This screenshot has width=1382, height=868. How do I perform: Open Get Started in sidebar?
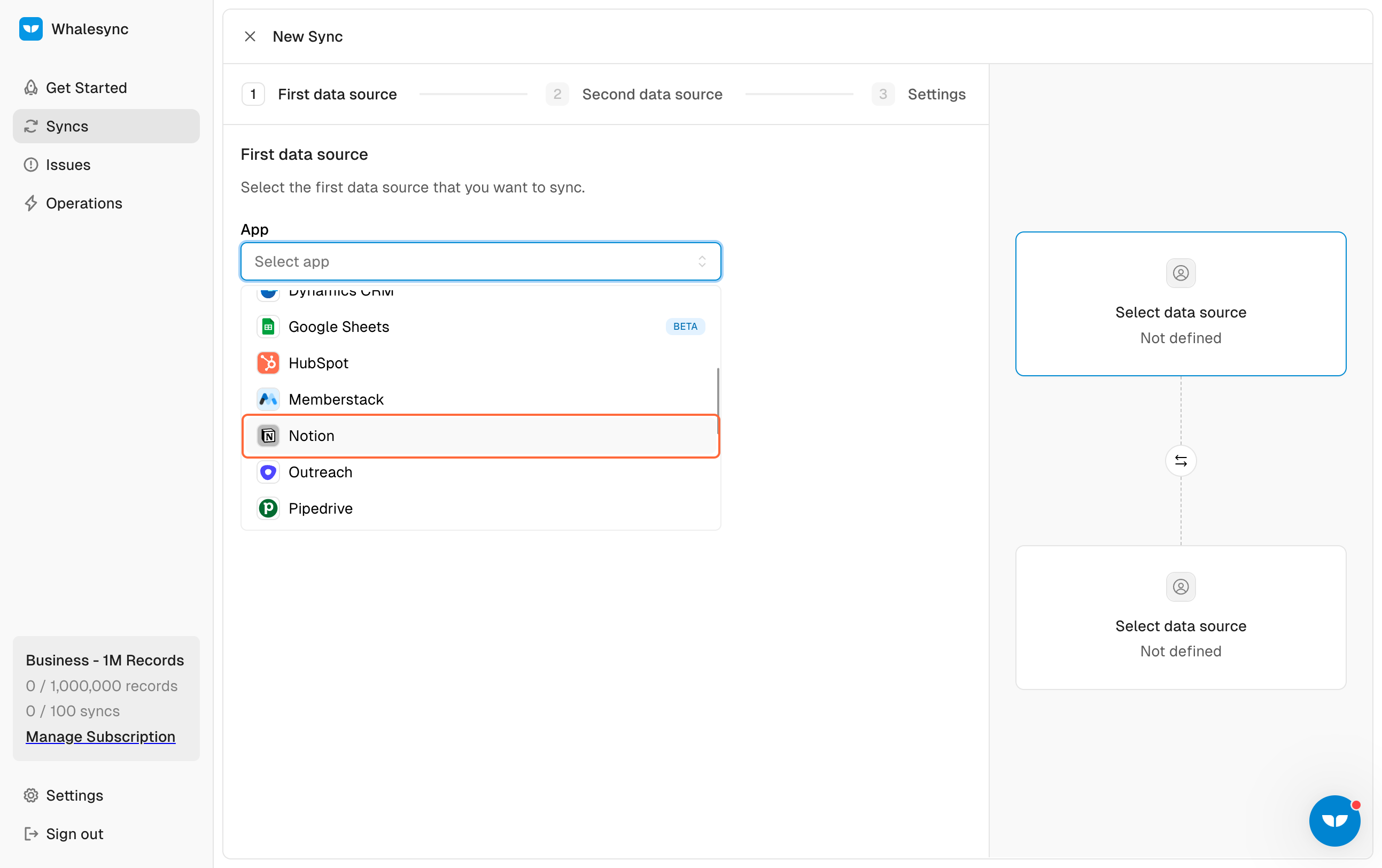(x=86, y=88)
